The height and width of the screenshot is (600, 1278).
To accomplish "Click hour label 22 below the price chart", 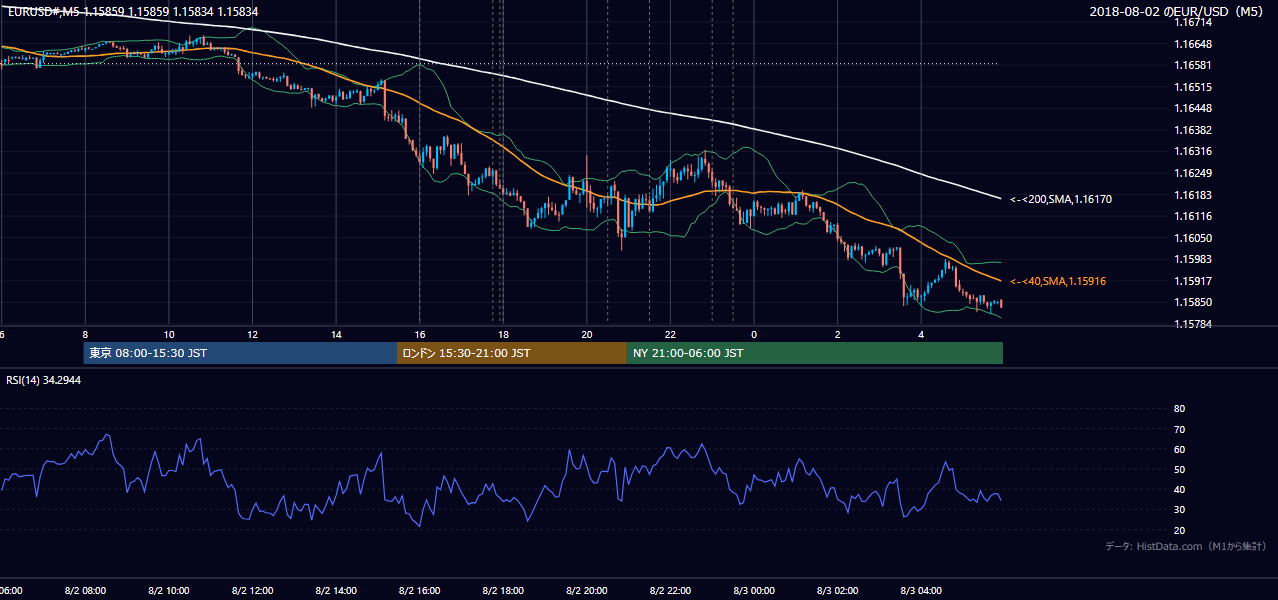I will 671,334.
